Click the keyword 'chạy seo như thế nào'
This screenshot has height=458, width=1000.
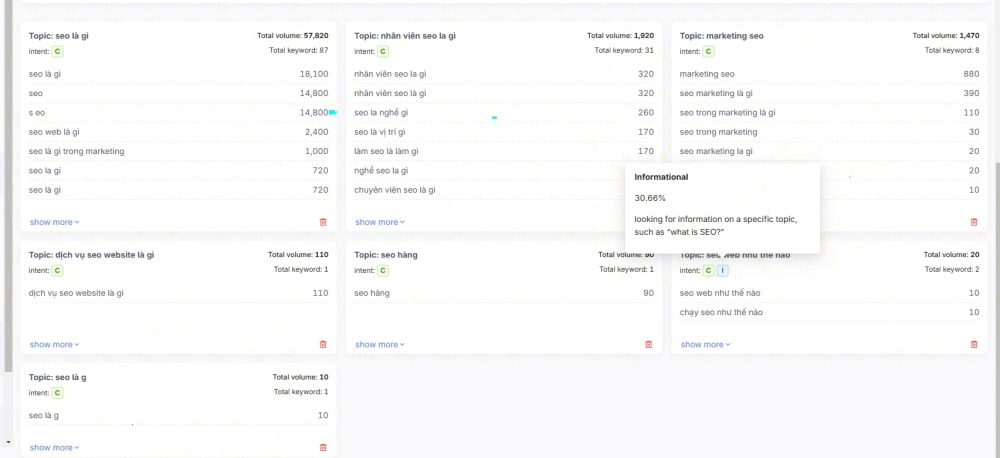click(721, 312)
